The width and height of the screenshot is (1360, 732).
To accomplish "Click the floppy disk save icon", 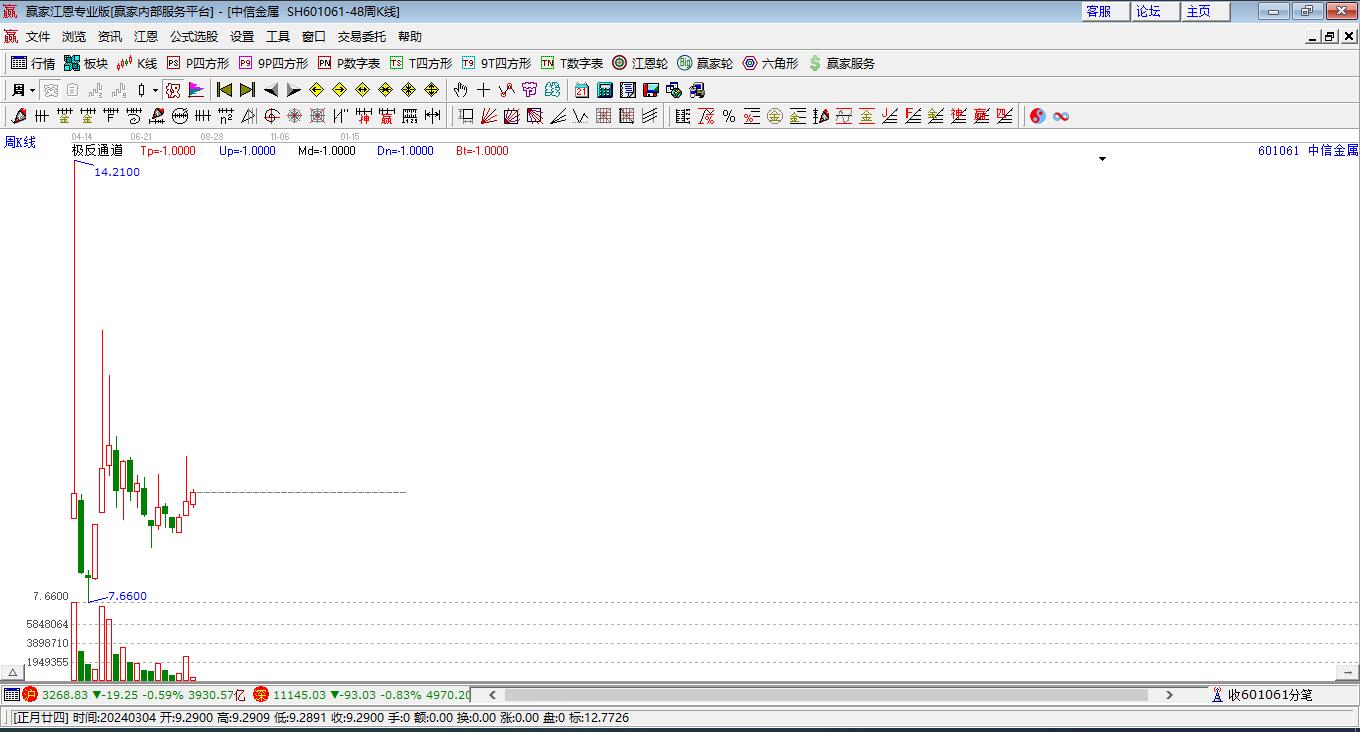I will (651, 90).
